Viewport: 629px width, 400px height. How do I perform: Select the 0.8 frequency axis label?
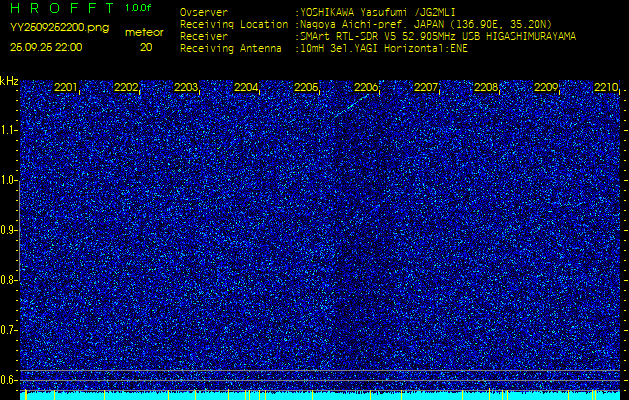tap(8, 280)
